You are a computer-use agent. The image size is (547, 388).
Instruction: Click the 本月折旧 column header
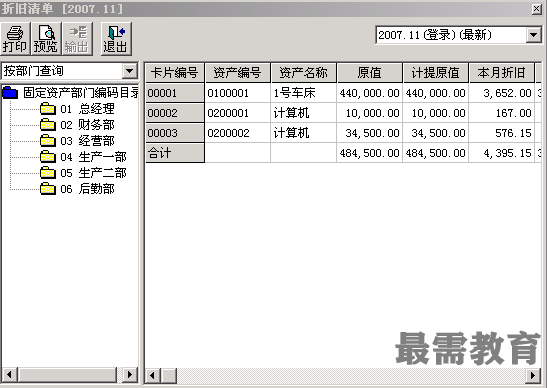(x=501, y=73)
